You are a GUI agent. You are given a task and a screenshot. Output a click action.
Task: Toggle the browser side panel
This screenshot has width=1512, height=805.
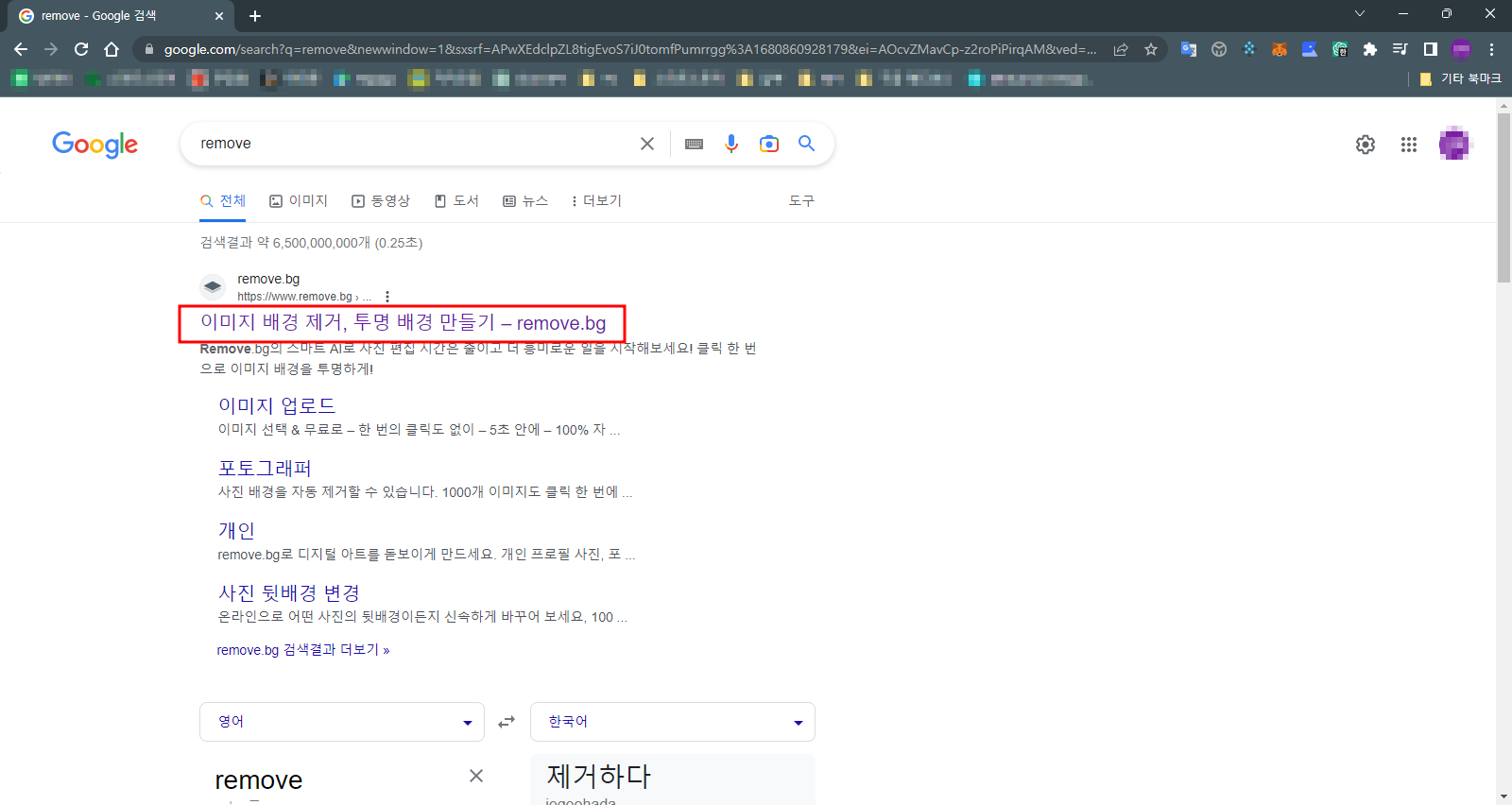[1431, 49]
